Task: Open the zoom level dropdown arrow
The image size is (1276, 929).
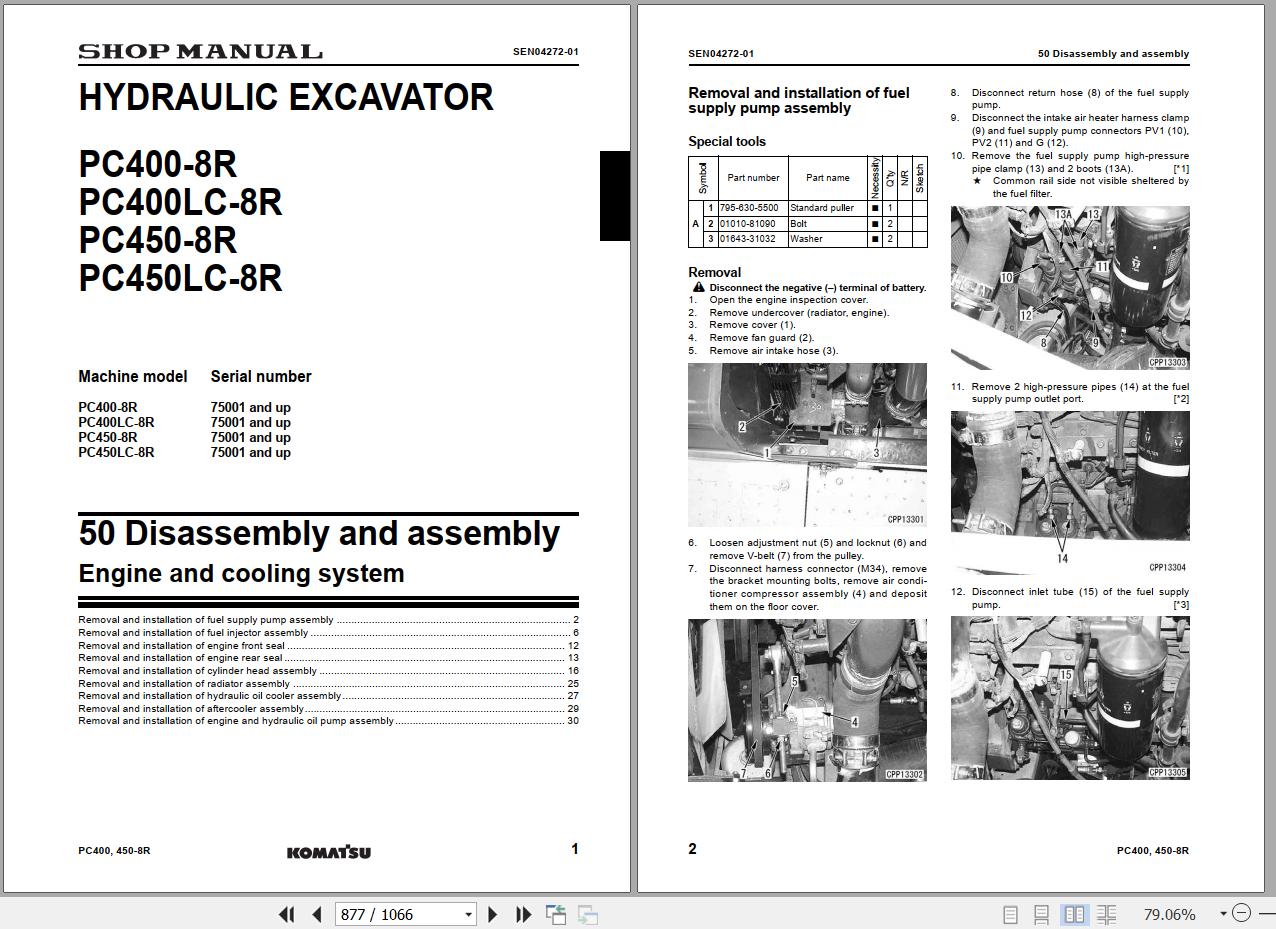Action: tap(1223, 913)
